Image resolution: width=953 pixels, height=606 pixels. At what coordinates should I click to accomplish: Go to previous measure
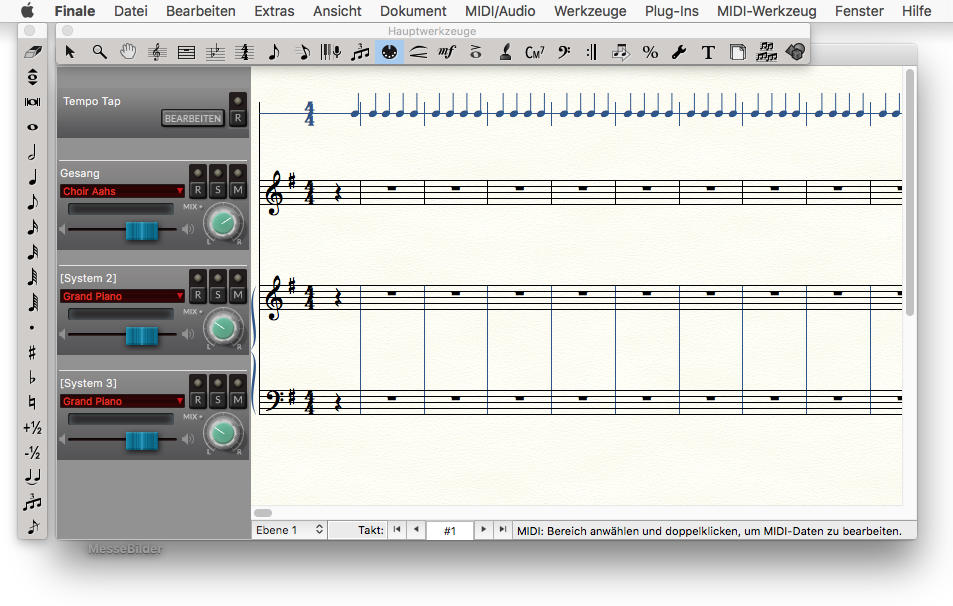pos(416,529)
